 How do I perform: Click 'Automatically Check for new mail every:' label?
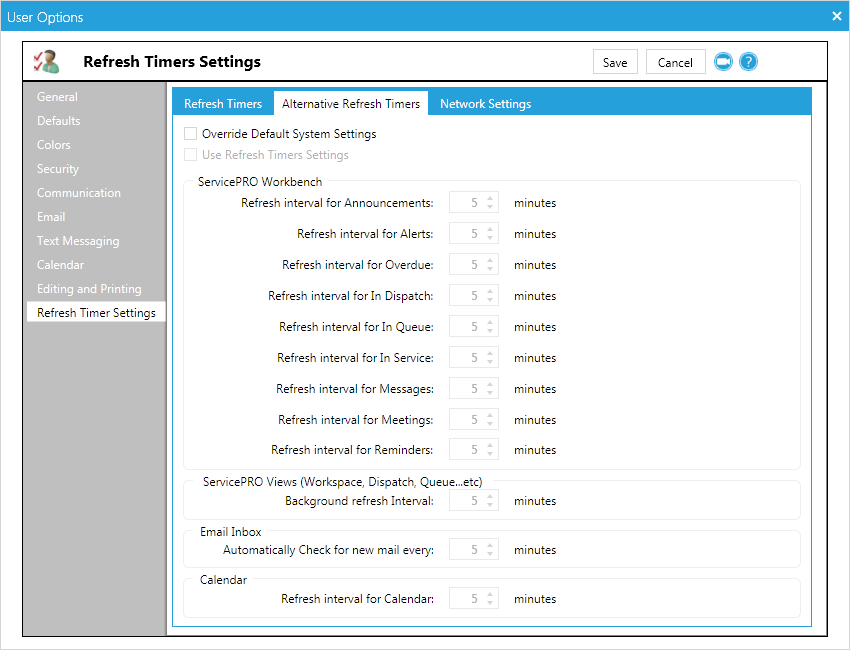point(329,550)
